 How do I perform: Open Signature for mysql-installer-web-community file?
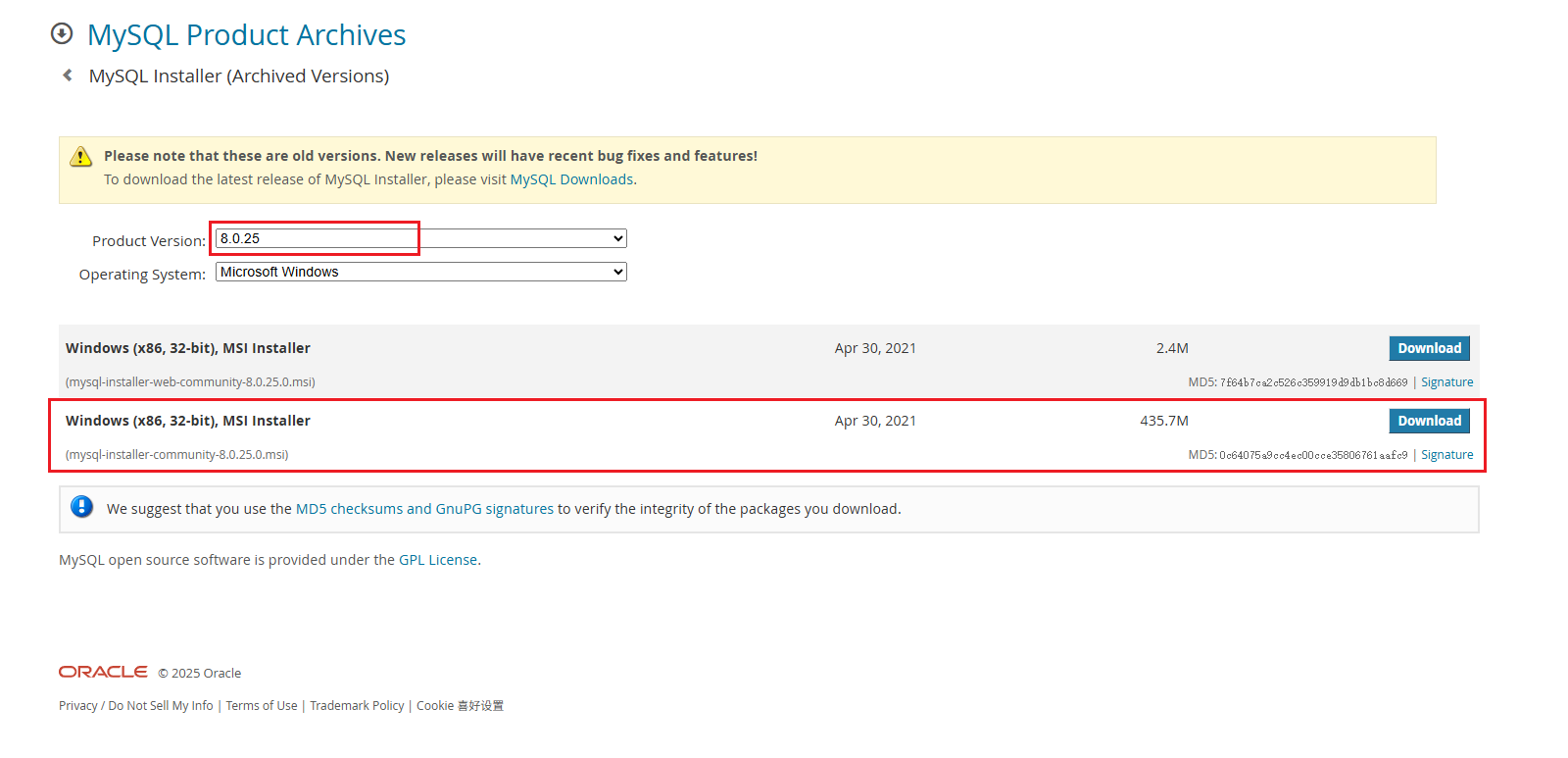(1446, 382)
